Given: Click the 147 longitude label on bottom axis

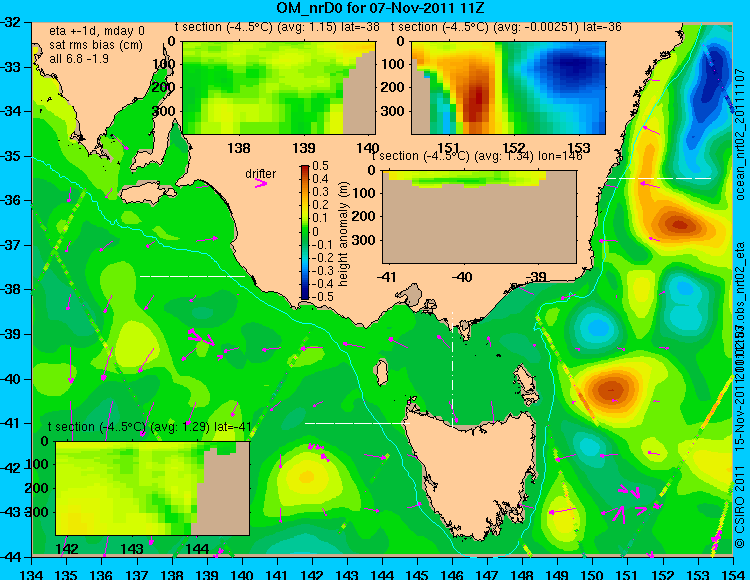Looking at the screenshot, I should (x=487, y=574).
